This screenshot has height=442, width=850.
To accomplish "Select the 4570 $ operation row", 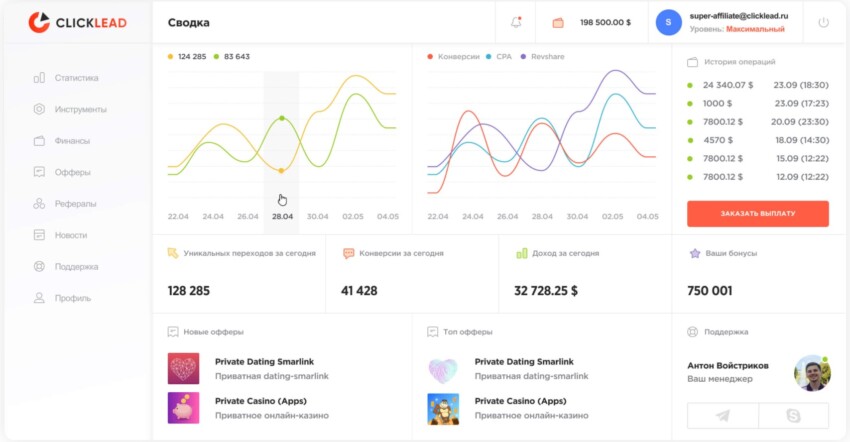I will 758,140.
